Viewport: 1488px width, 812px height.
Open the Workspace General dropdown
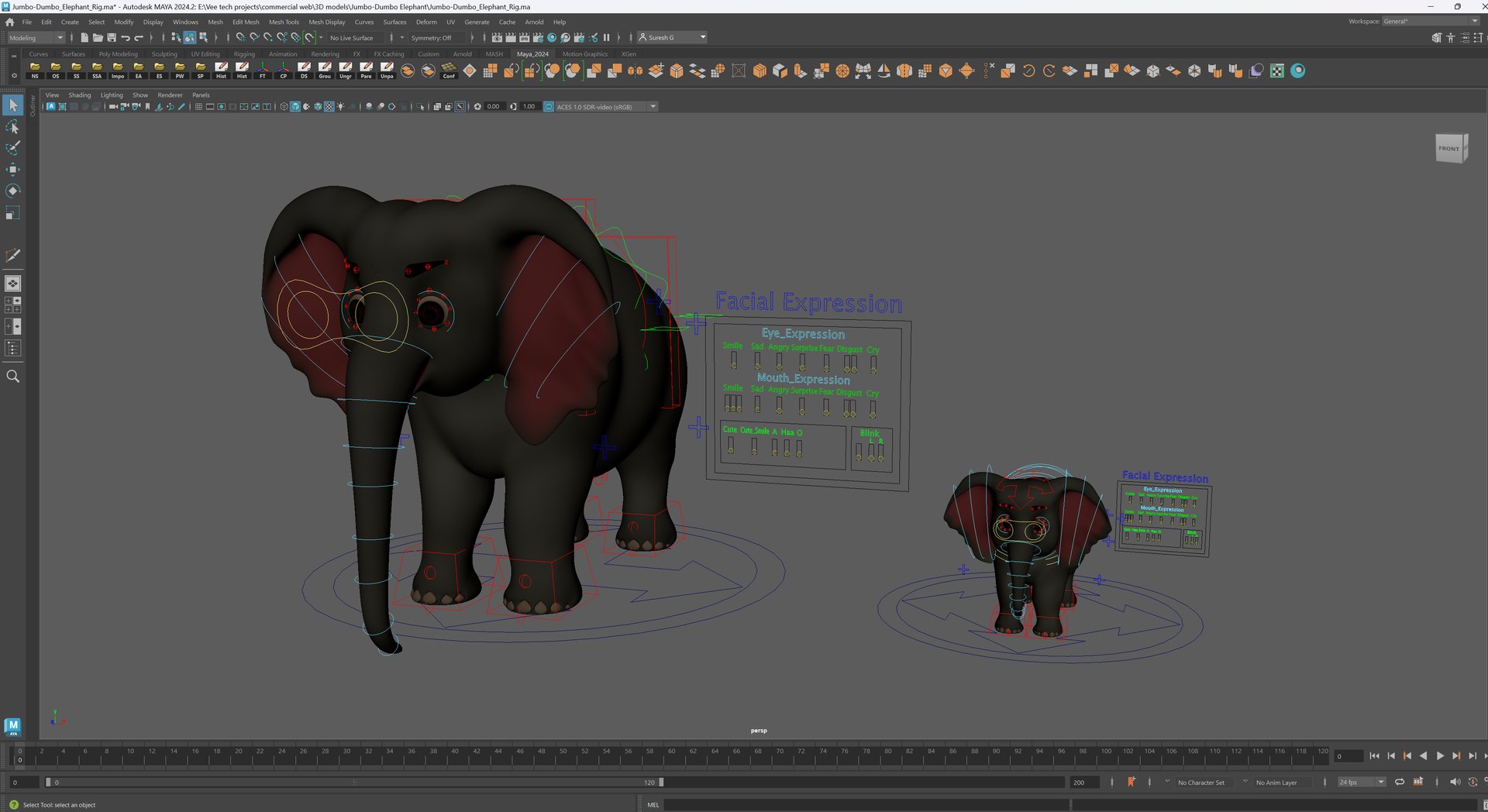point(1431,21)
